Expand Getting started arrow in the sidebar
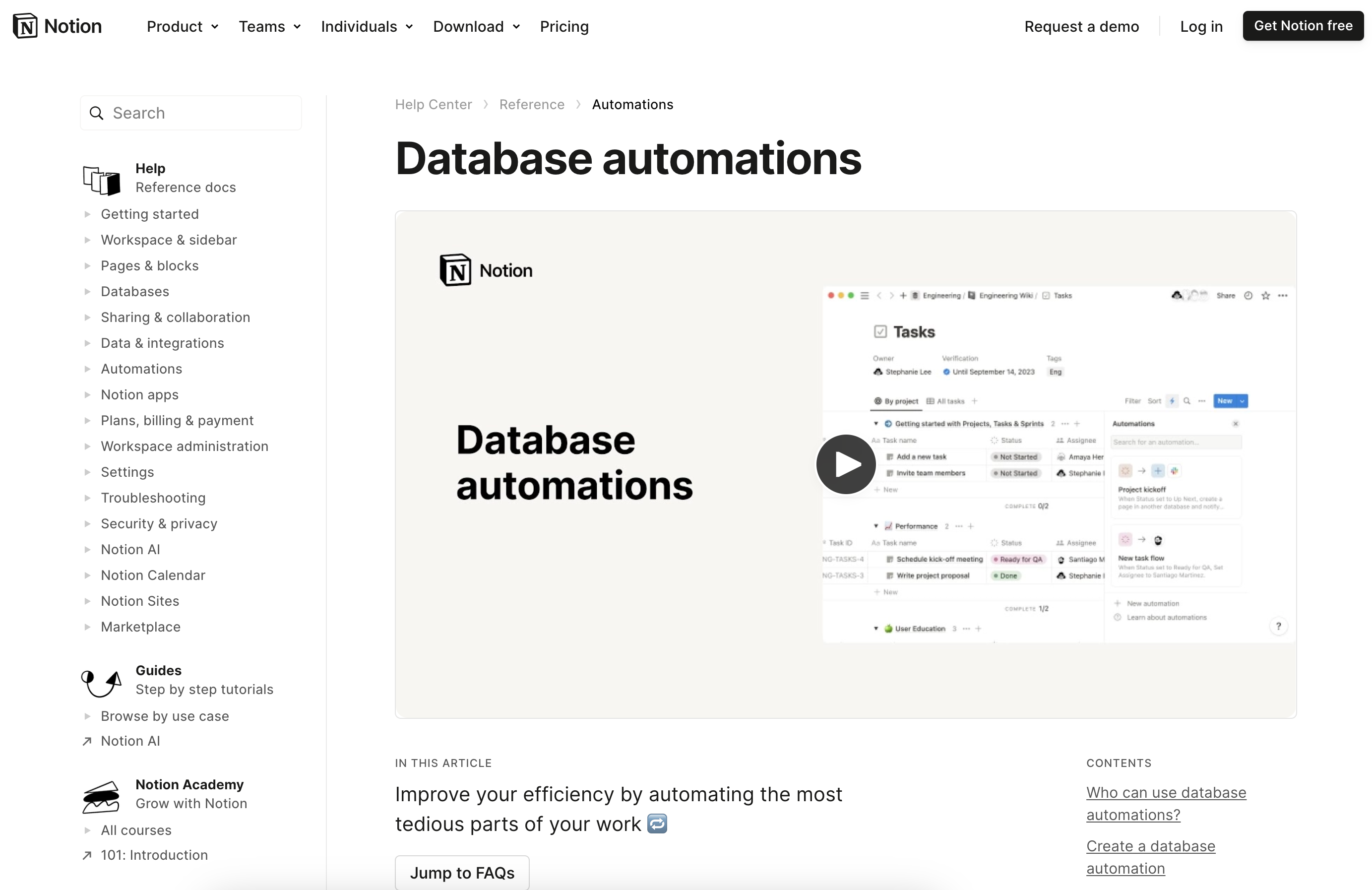Image resolution: width=1372 pixels, height=890 pixels. 88,214
